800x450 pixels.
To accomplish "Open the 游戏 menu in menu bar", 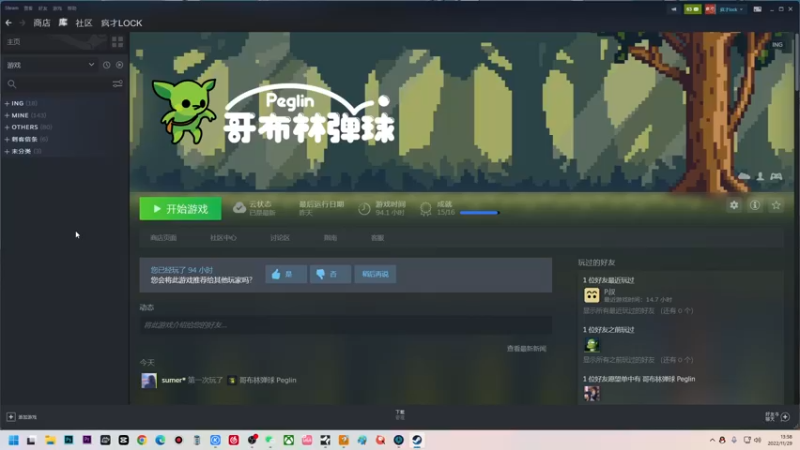I will (x=57, y=8).
